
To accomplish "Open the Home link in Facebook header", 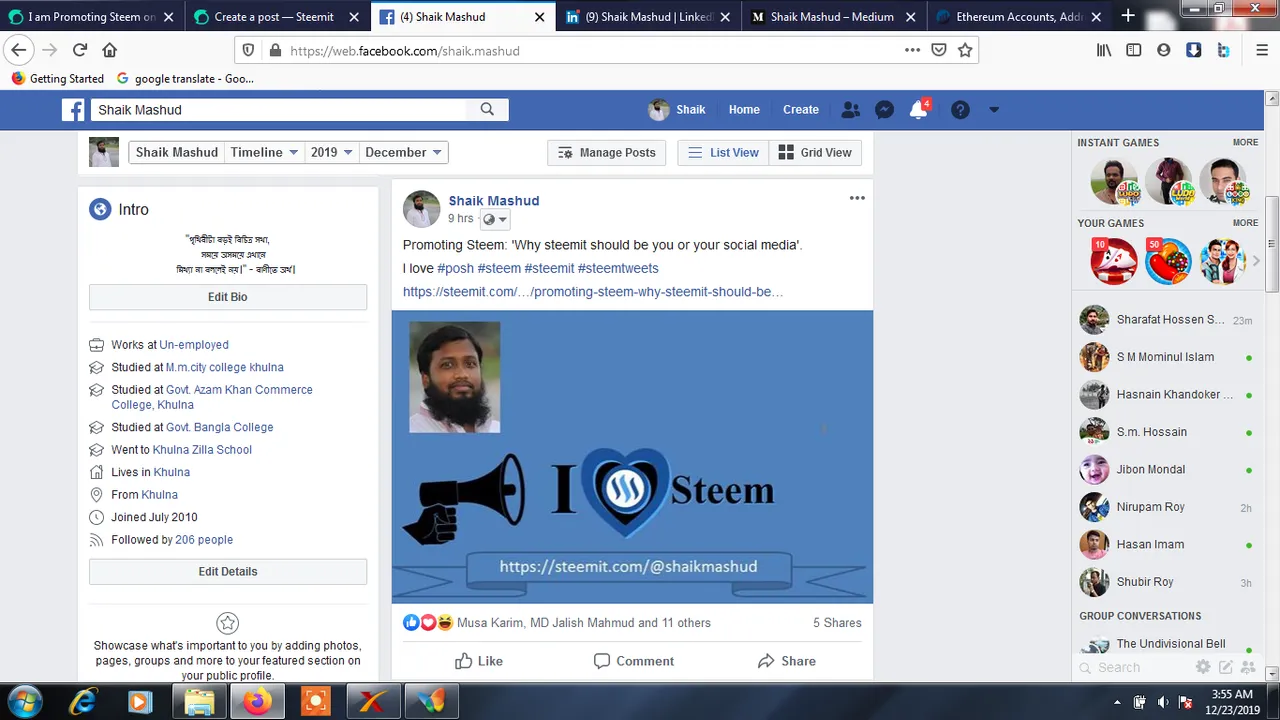I will pyautogui.click(x=744, y=110).
